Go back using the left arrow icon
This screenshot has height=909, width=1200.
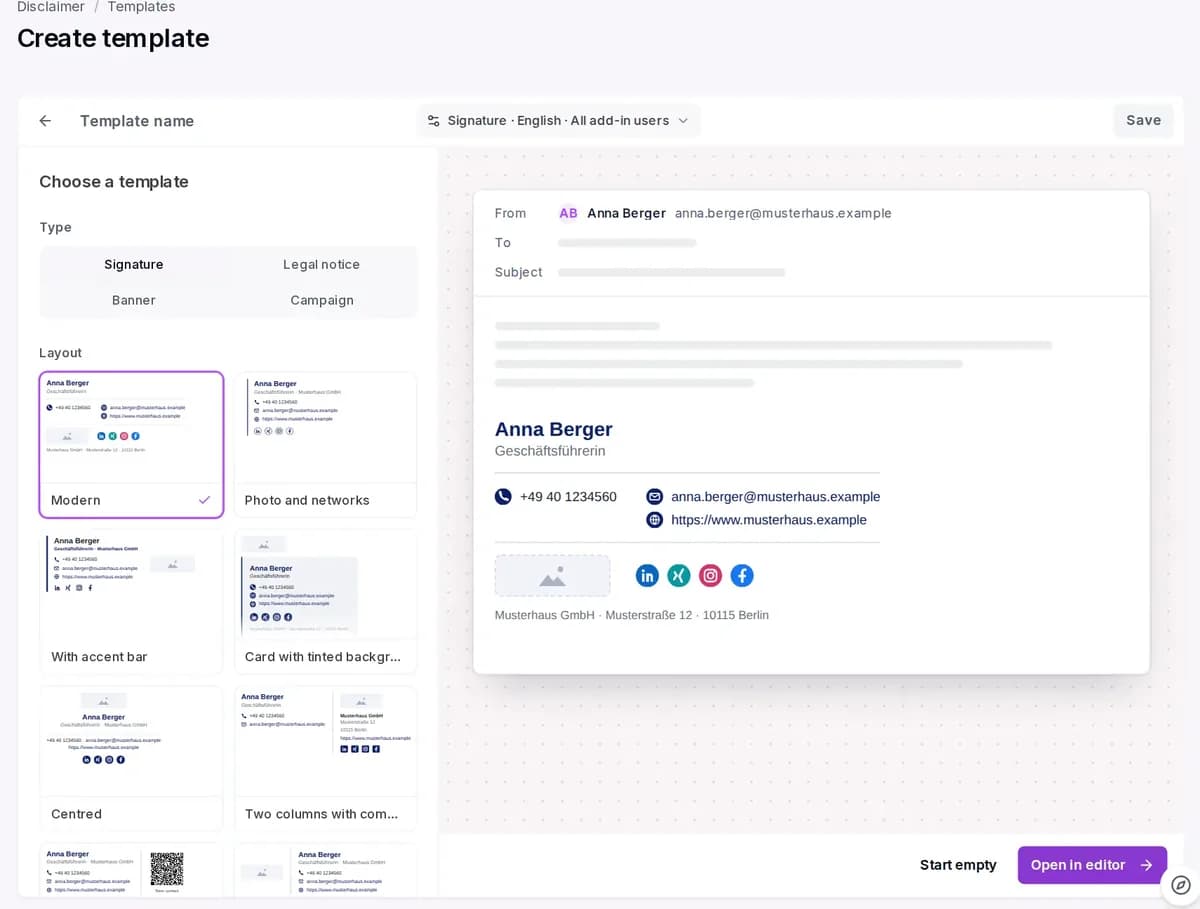(x=45, y=121)
